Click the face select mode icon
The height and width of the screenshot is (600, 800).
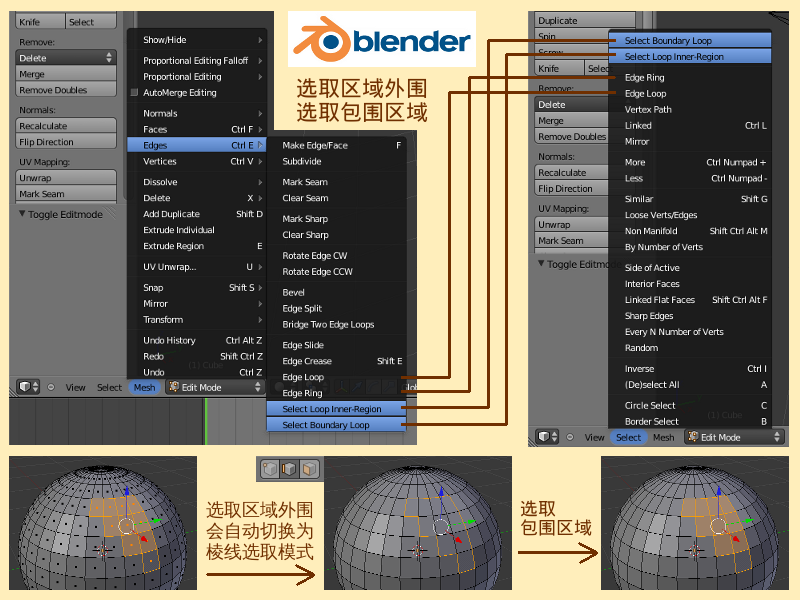(309, 468)
